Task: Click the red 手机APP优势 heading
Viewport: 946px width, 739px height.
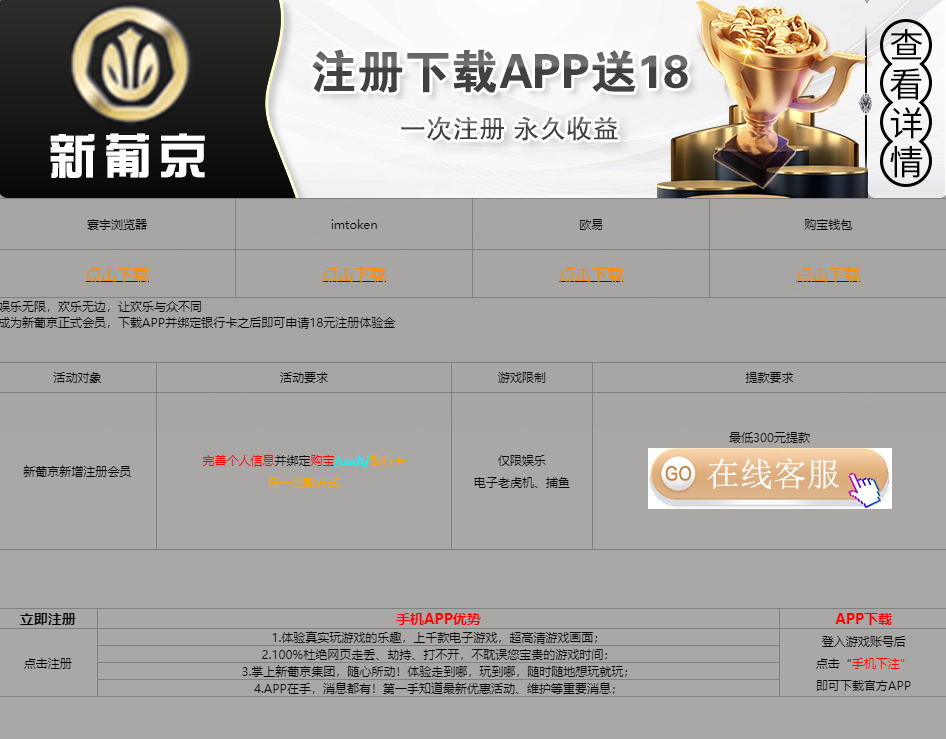Action: click(439, 619)
